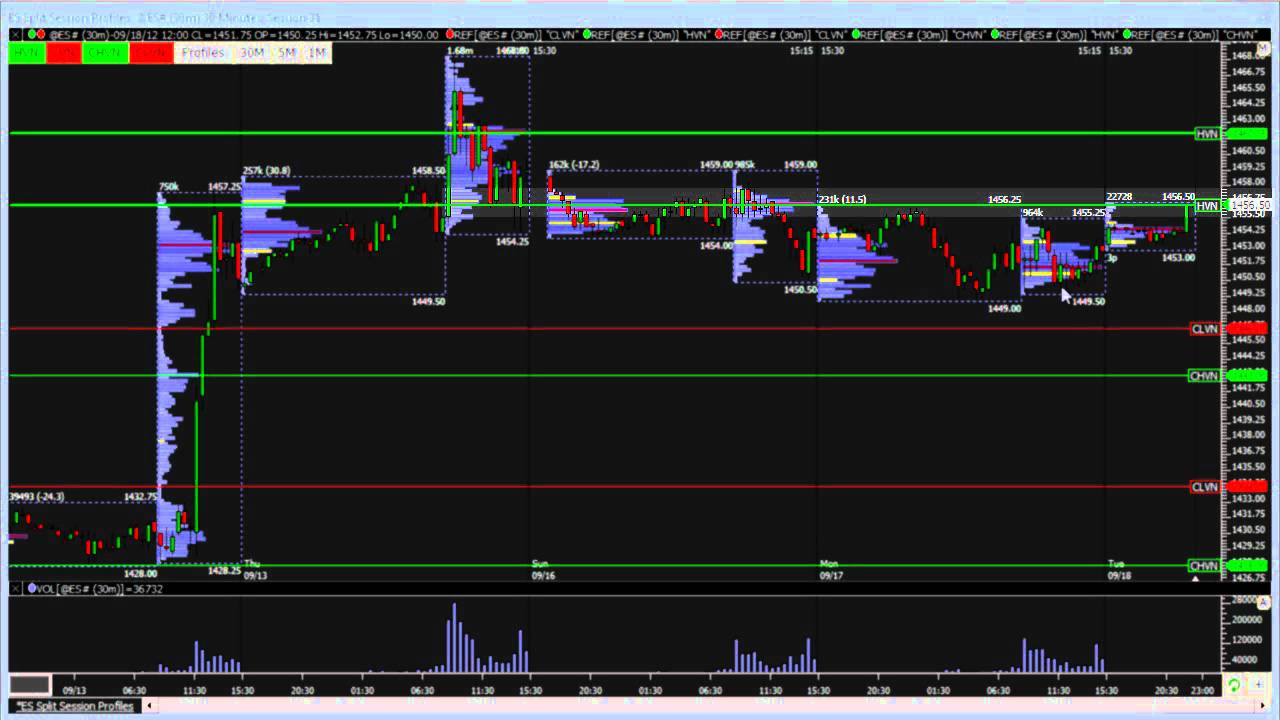The image size is (1280, 720).
Task: Switch chart to 1M interval
Action: [317, 52]
